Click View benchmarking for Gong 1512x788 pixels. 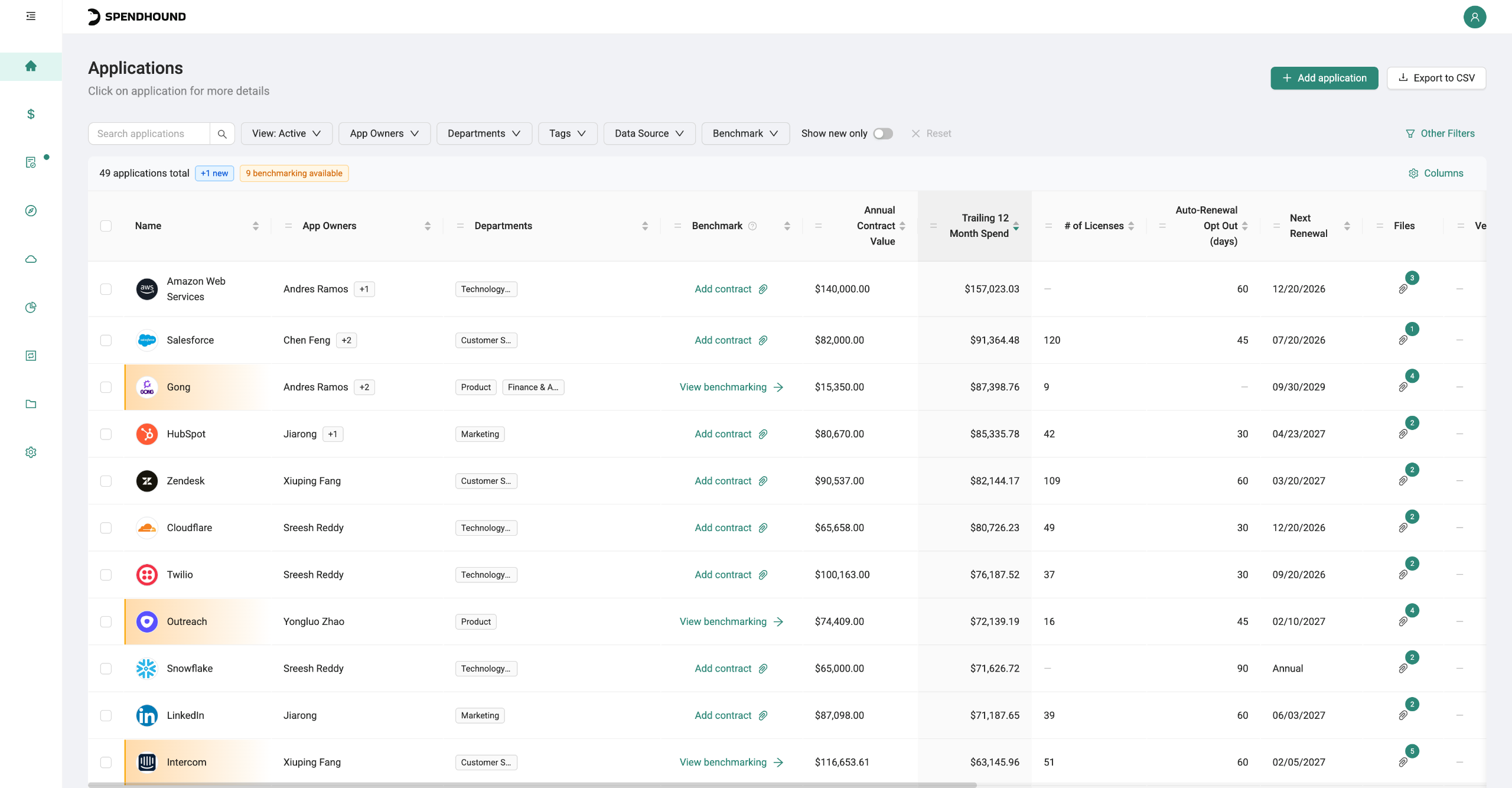pos(731,387)
